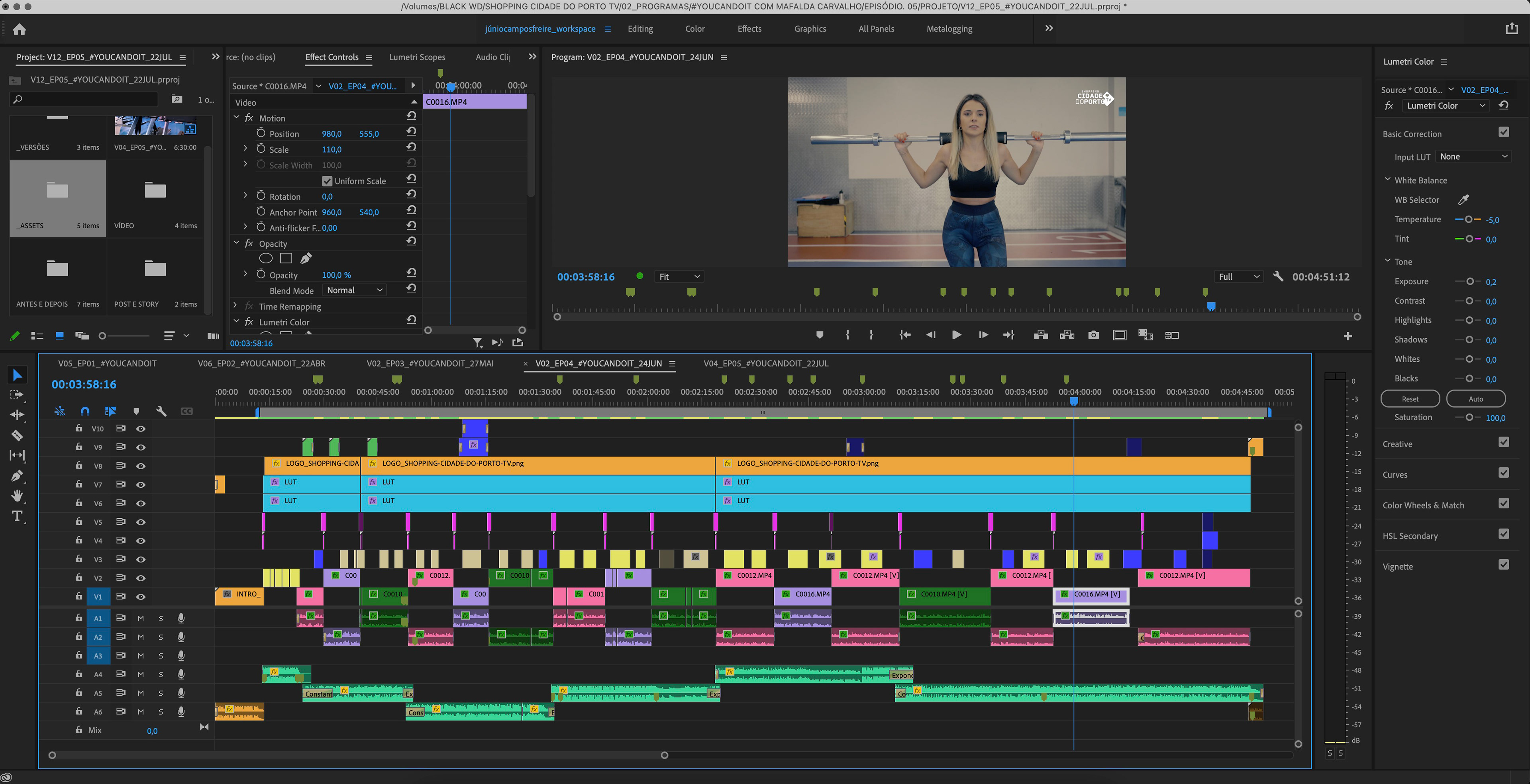Image resolution: width=1530 pixels, height=784 pixels.
Task: Open the Blend Mode Normal dropdown
Action: pyautogui.click(x=355, y=290)
